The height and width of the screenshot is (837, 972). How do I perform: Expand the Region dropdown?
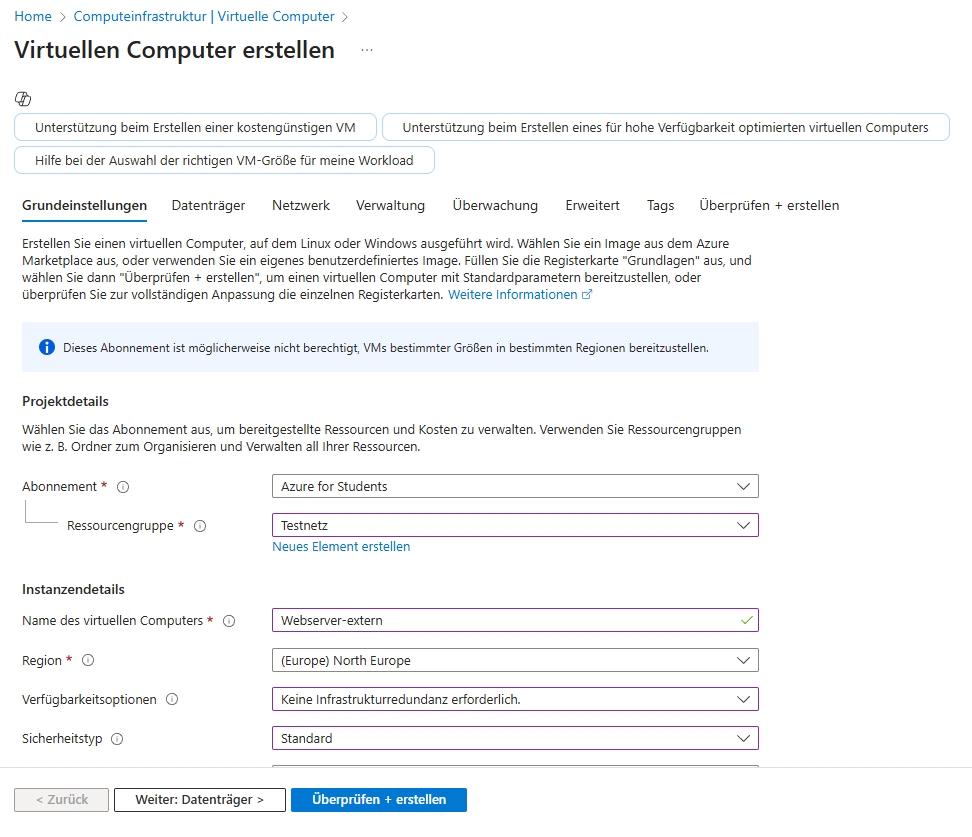515,661
